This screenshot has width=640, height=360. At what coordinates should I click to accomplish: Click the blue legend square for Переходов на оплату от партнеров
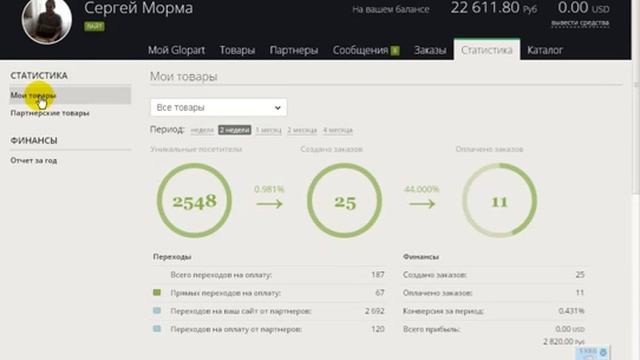click(157, 329)
